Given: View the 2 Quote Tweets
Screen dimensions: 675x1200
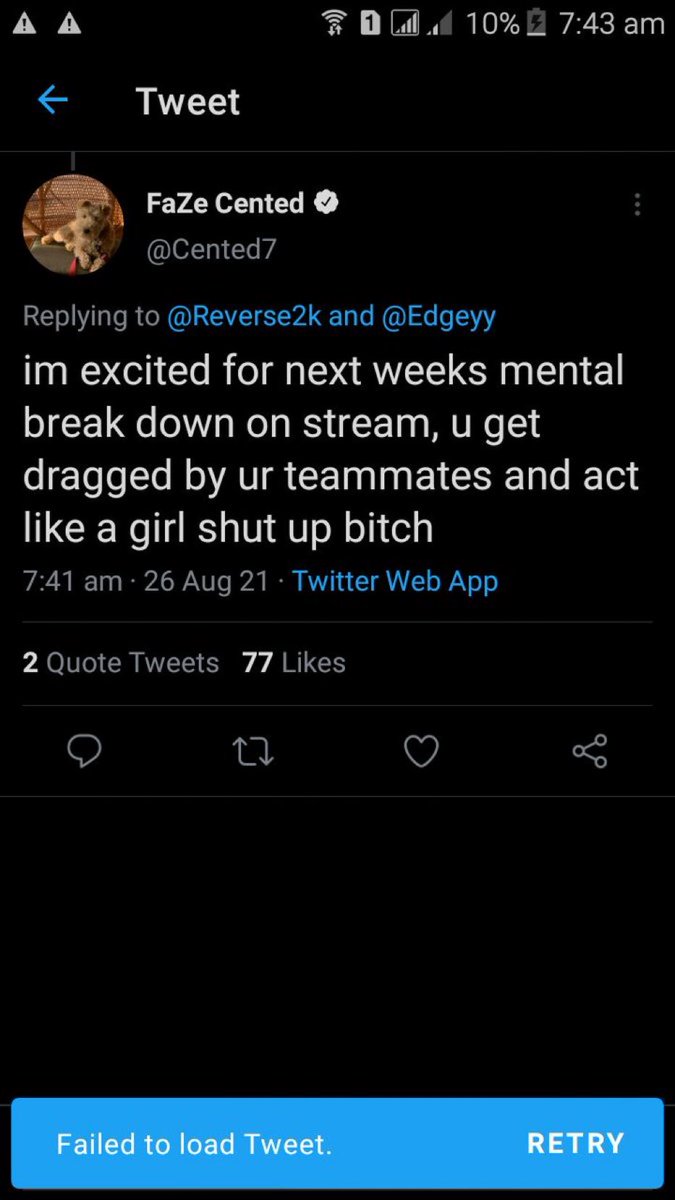Looking at the screenshot, I should click(121, 662).
